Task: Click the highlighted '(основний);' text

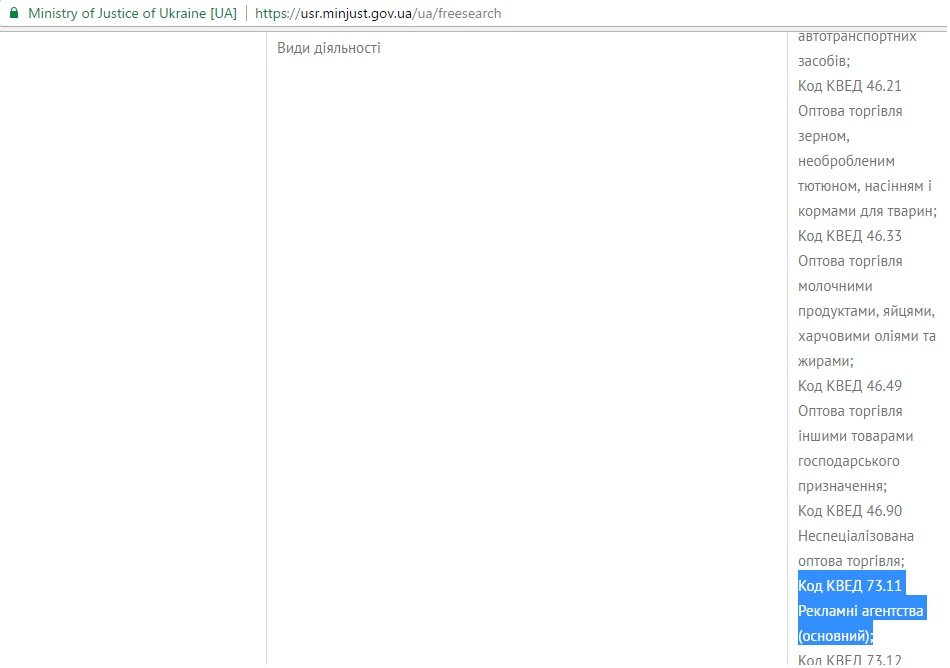Action: pos(835,635)
